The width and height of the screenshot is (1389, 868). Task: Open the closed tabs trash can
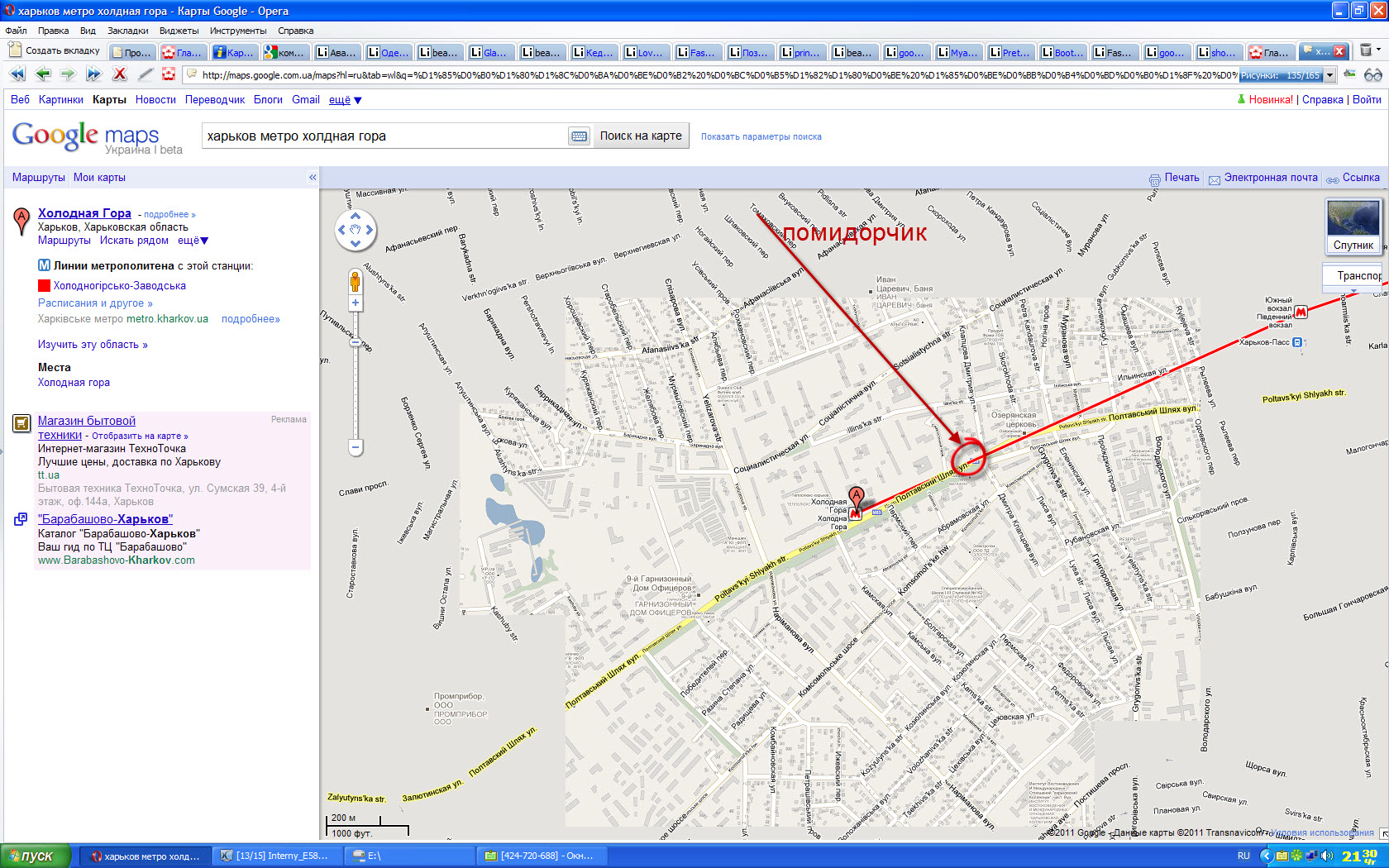coord(1367,51)
